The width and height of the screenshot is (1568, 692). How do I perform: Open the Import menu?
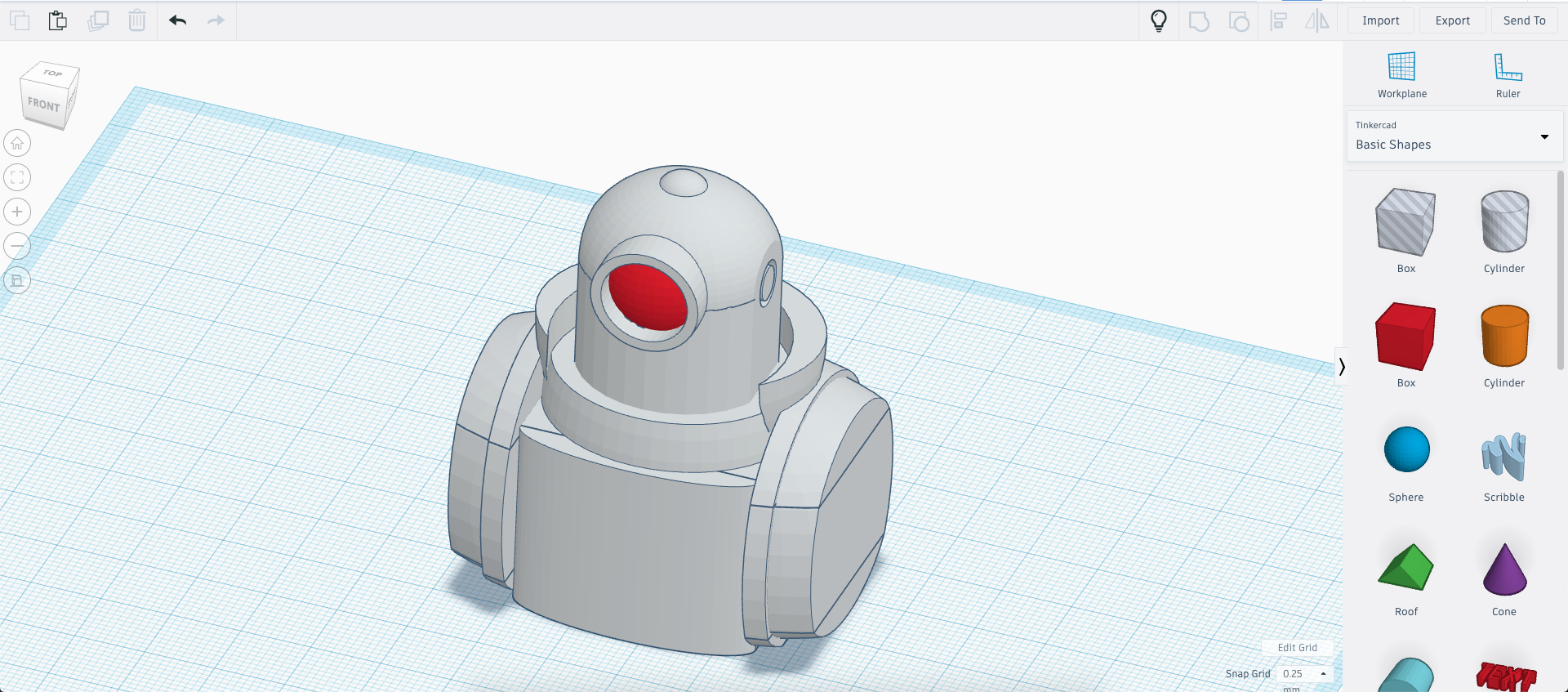[x=1380, y=20]
